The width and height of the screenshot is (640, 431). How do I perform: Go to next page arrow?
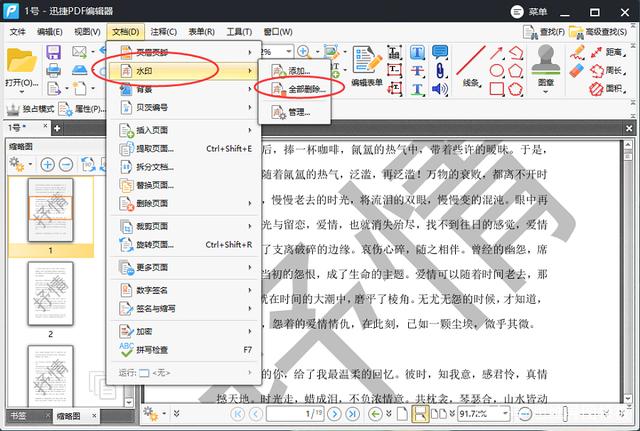click(334, 414)
